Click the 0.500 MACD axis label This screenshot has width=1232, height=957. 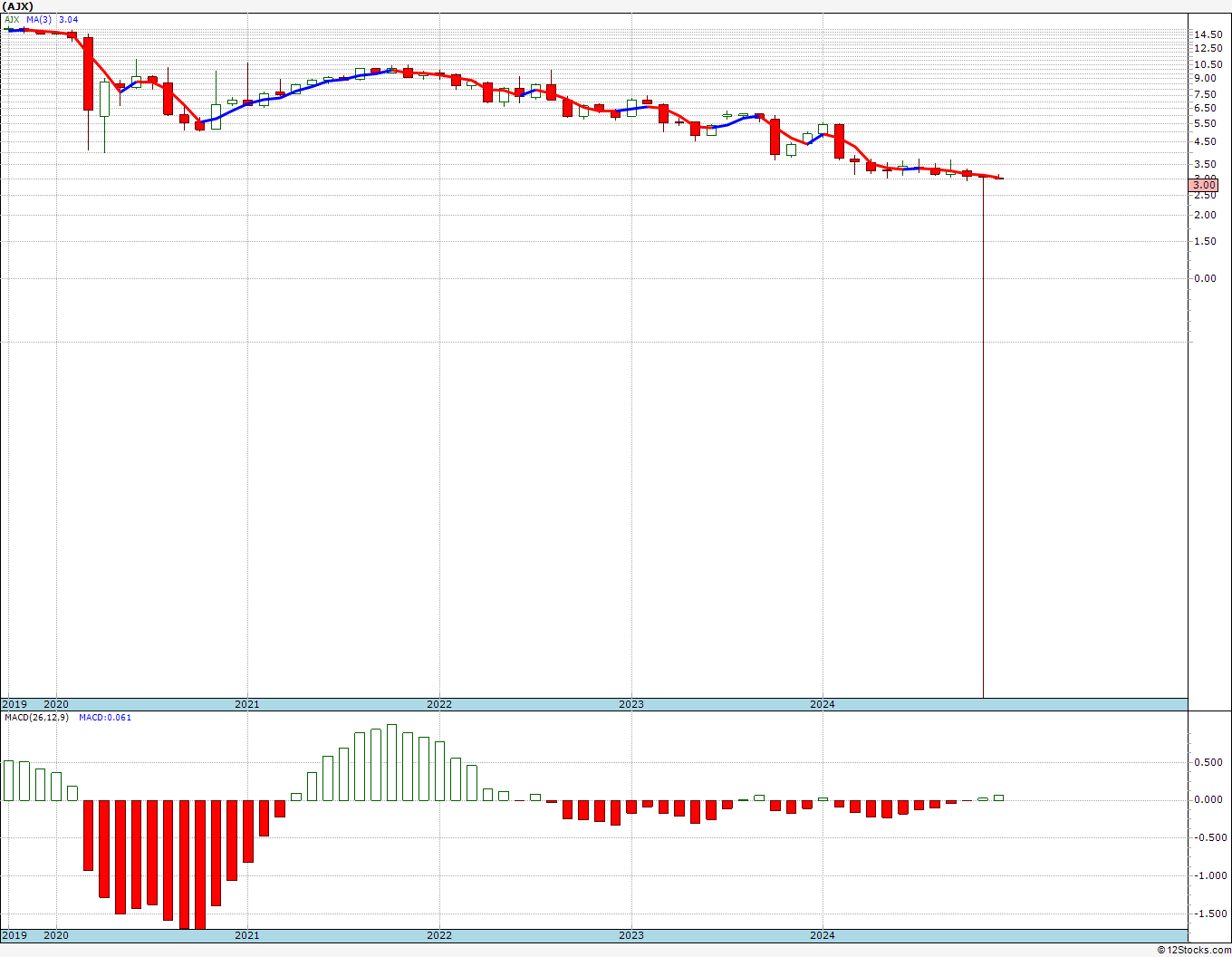point(1208,762)
